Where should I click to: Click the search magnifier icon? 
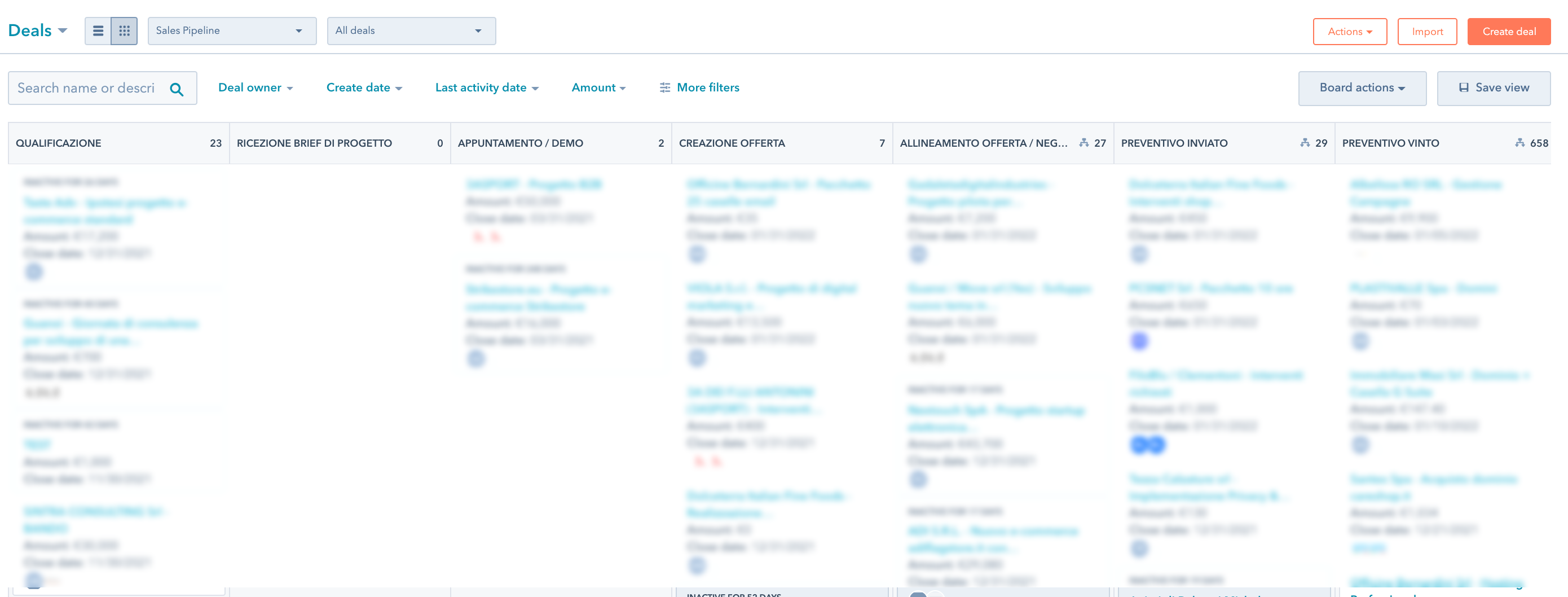point(177,89)
